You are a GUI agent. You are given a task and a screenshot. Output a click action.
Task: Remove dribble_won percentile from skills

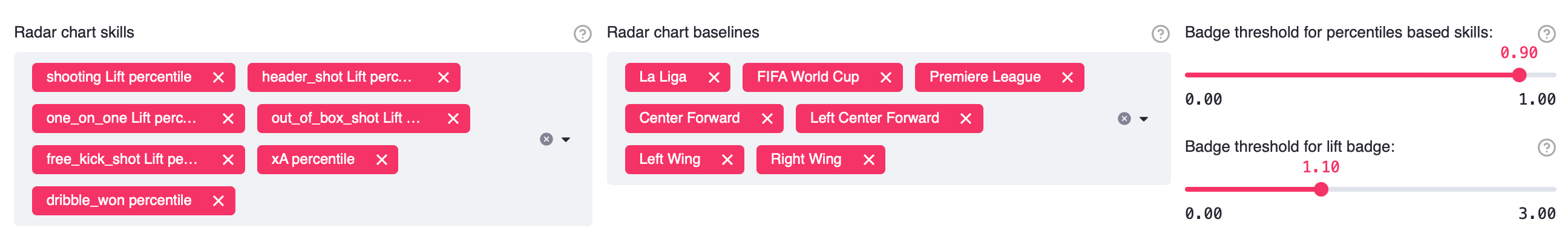[x=218, y=201]
